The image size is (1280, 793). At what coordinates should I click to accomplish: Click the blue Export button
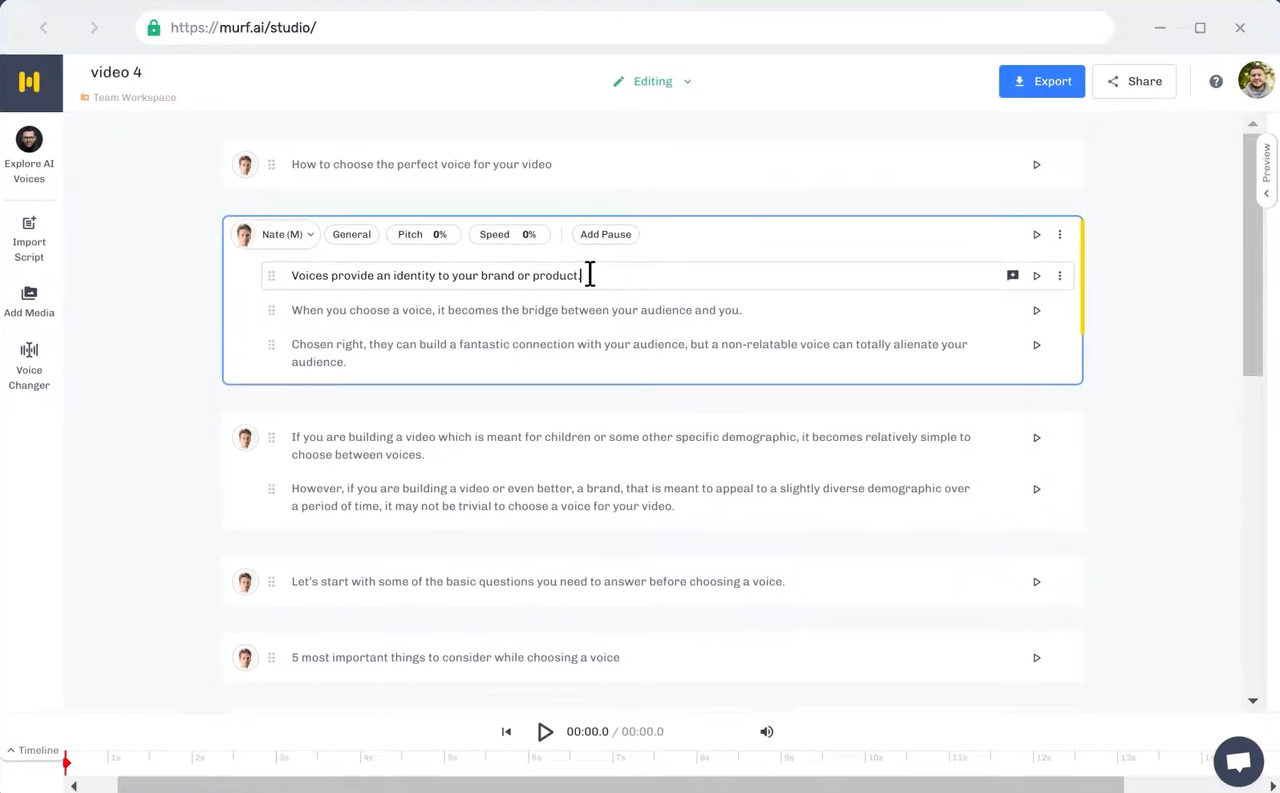click(x=1041, y=82)
